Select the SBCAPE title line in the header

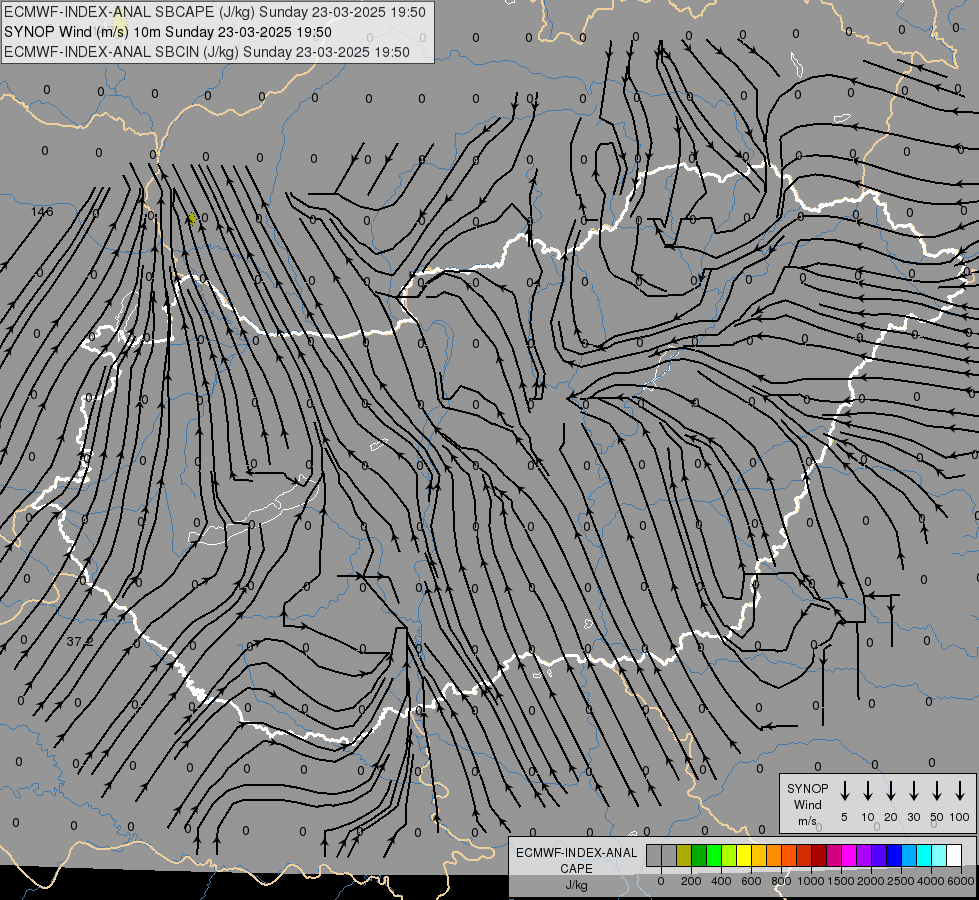click(x=215, y=12)
